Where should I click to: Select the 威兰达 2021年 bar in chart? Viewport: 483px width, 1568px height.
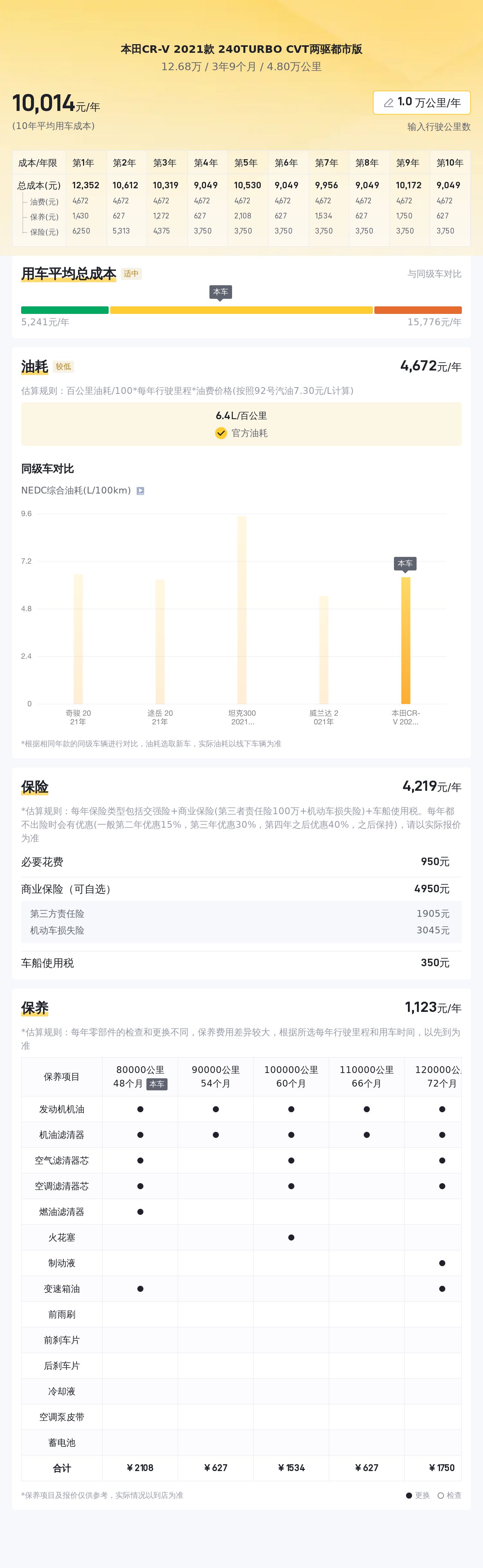(323, 650)
